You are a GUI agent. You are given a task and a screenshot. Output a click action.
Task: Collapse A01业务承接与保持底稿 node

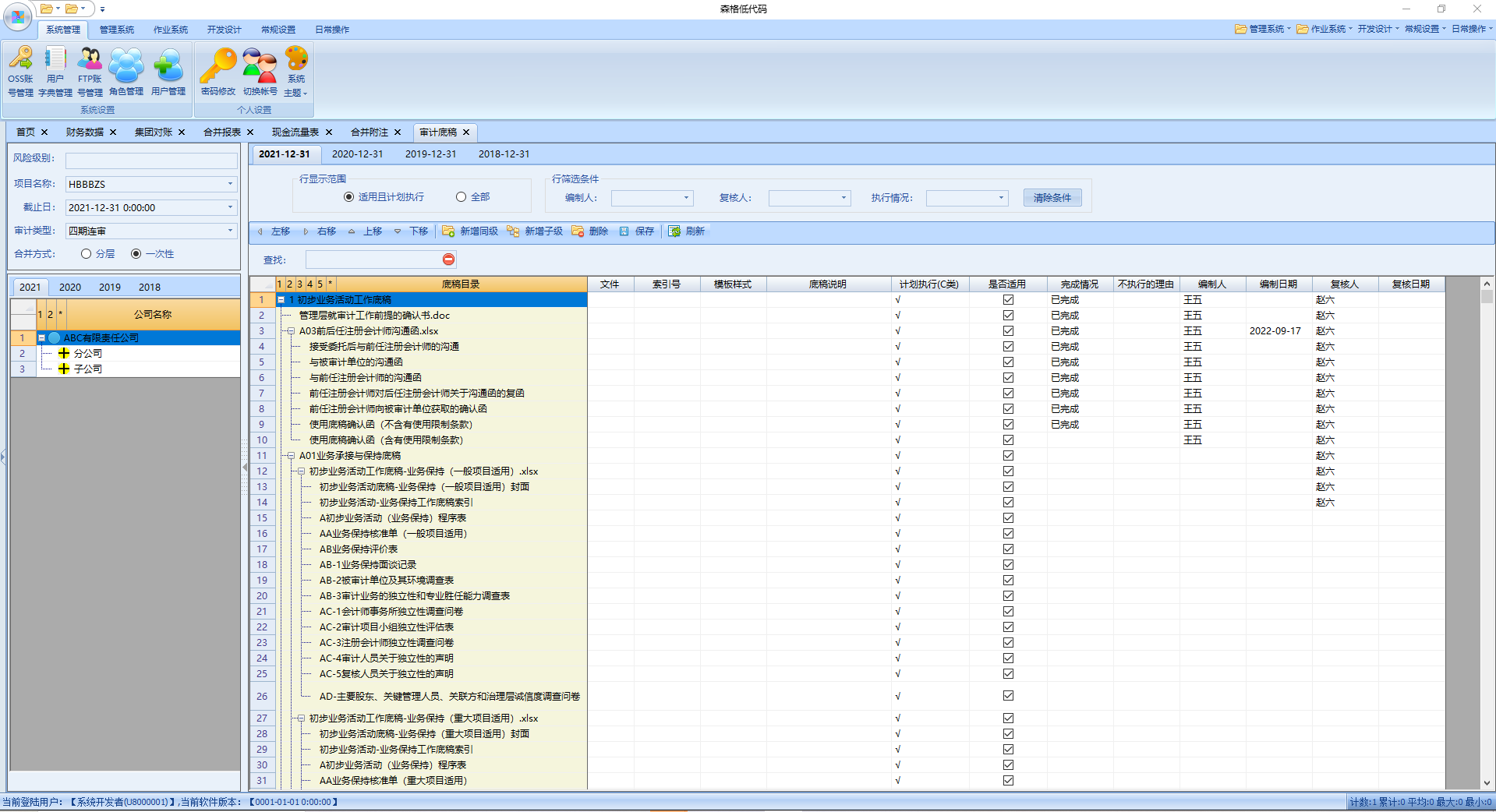point(291,456)
